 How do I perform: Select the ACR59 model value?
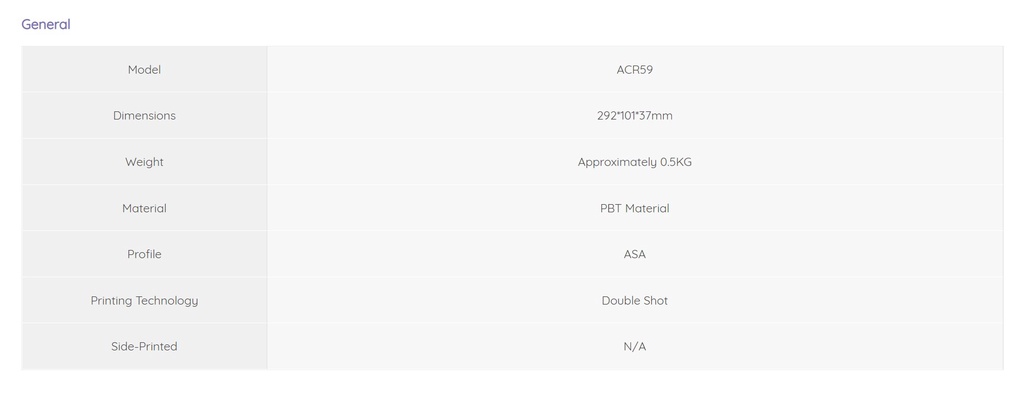[635, 70]
